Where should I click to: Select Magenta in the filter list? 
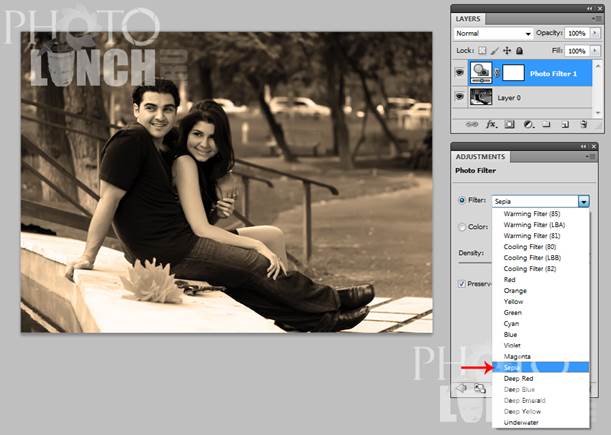(540, 356)
